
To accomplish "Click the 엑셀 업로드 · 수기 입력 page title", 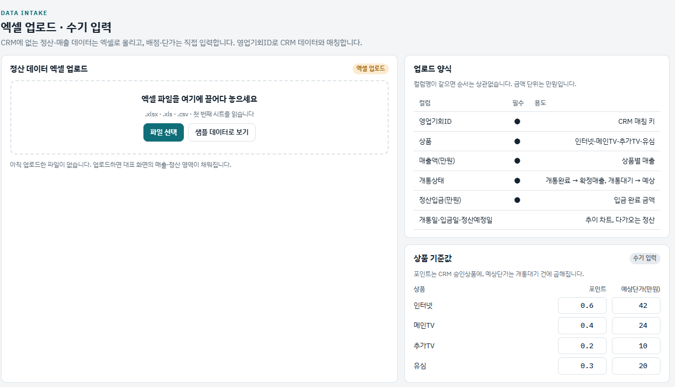I will coord(56,27).
